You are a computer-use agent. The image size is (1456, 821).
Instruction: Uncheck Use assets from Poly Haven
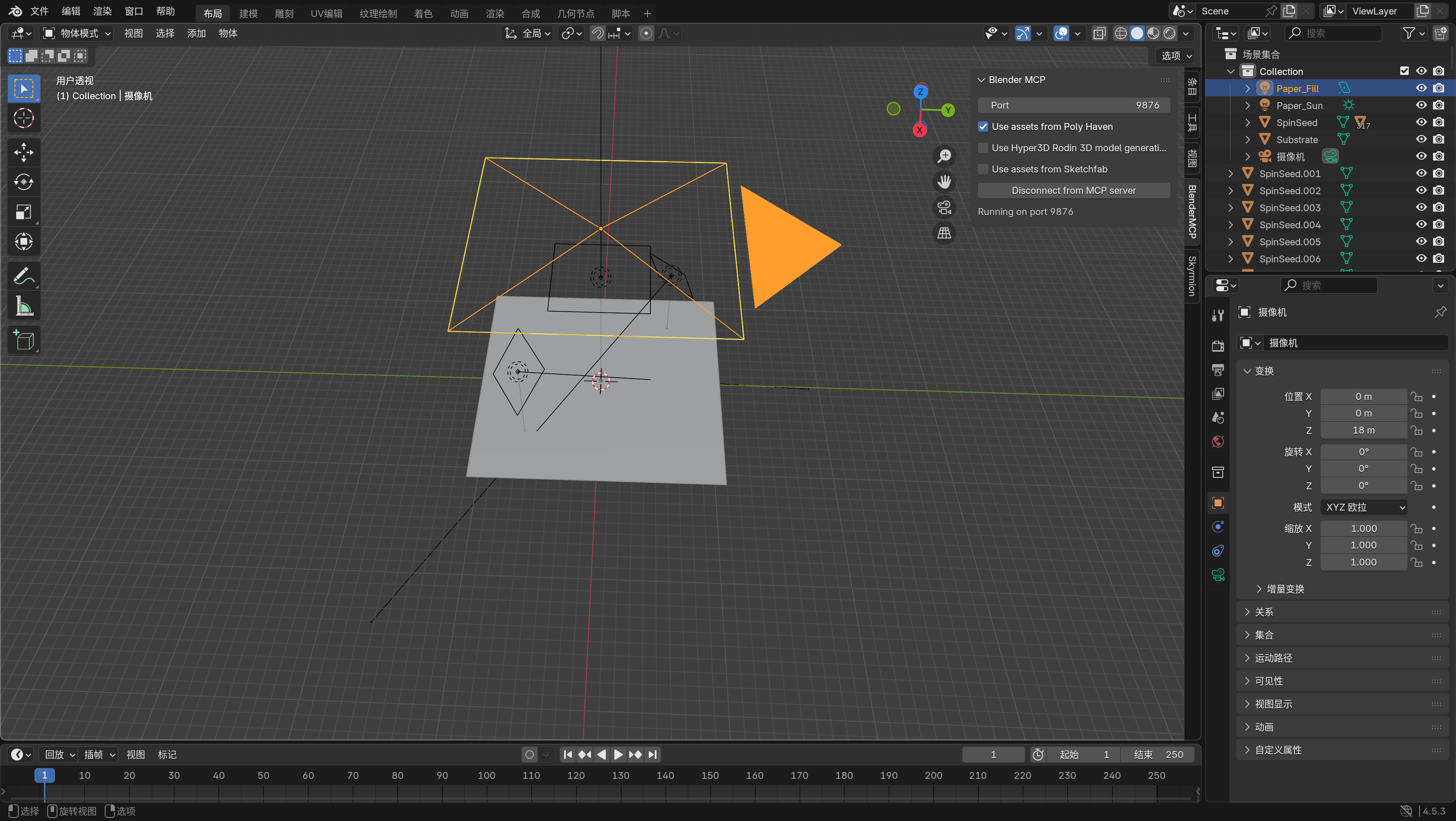(983, 126)
